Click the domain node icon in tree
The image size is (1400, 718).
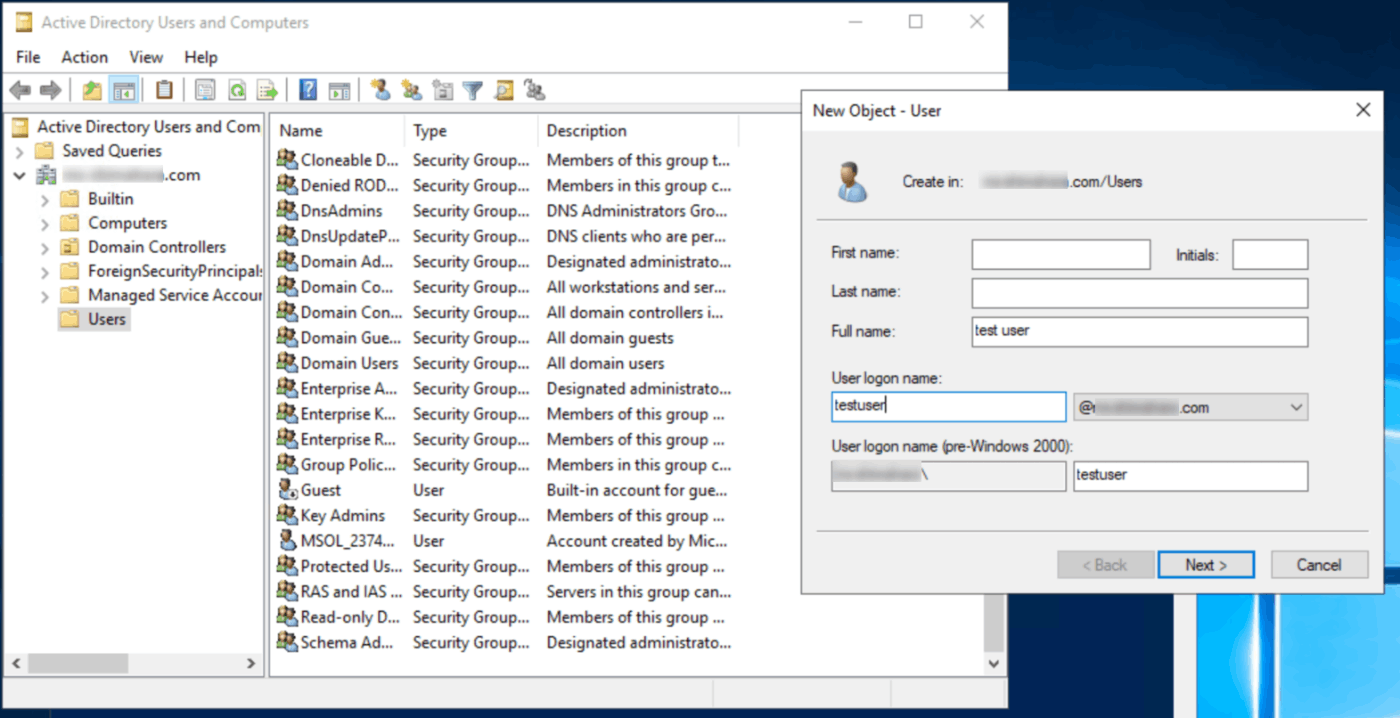[x=46, y=175]
